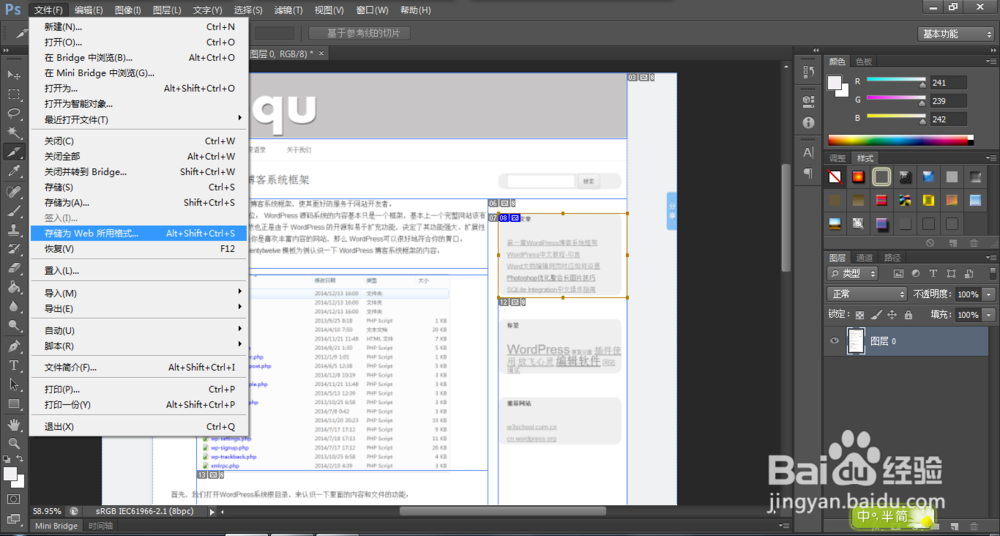The height and width of the screenshot is (536, 1000).
Task: Choose 存储为(A)... menu item
Action: [139, 203]
